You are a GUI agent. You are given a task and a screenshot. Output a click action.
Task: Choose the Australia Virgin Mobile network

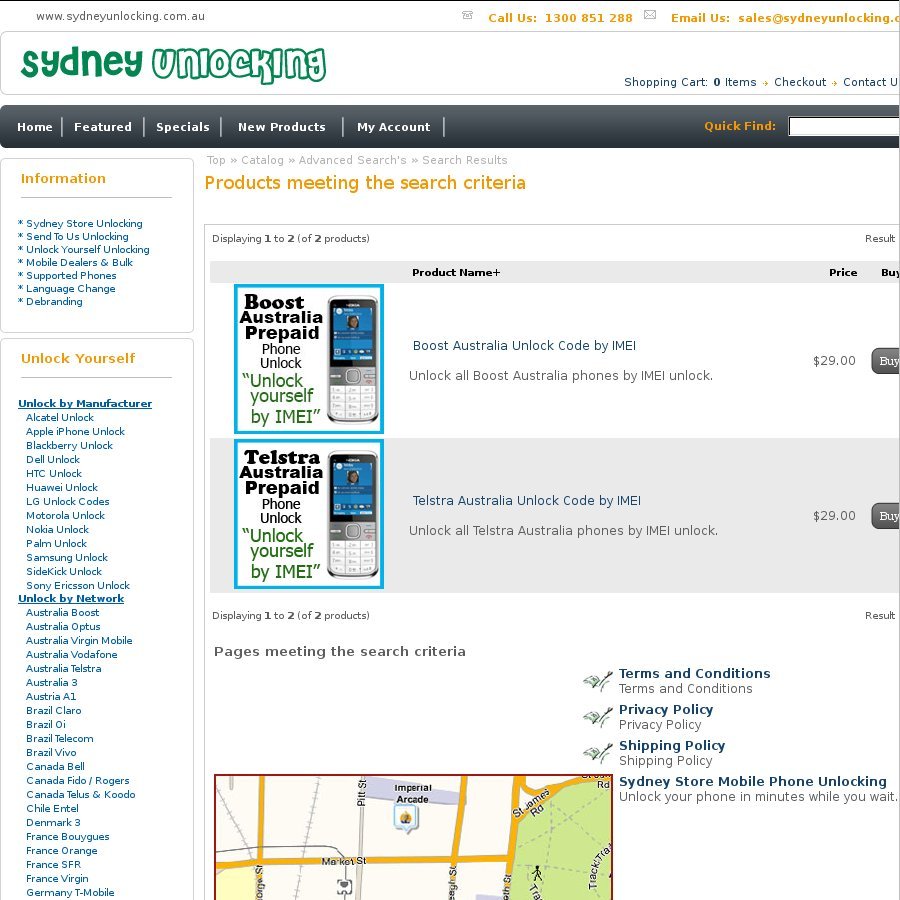(79, 641)
